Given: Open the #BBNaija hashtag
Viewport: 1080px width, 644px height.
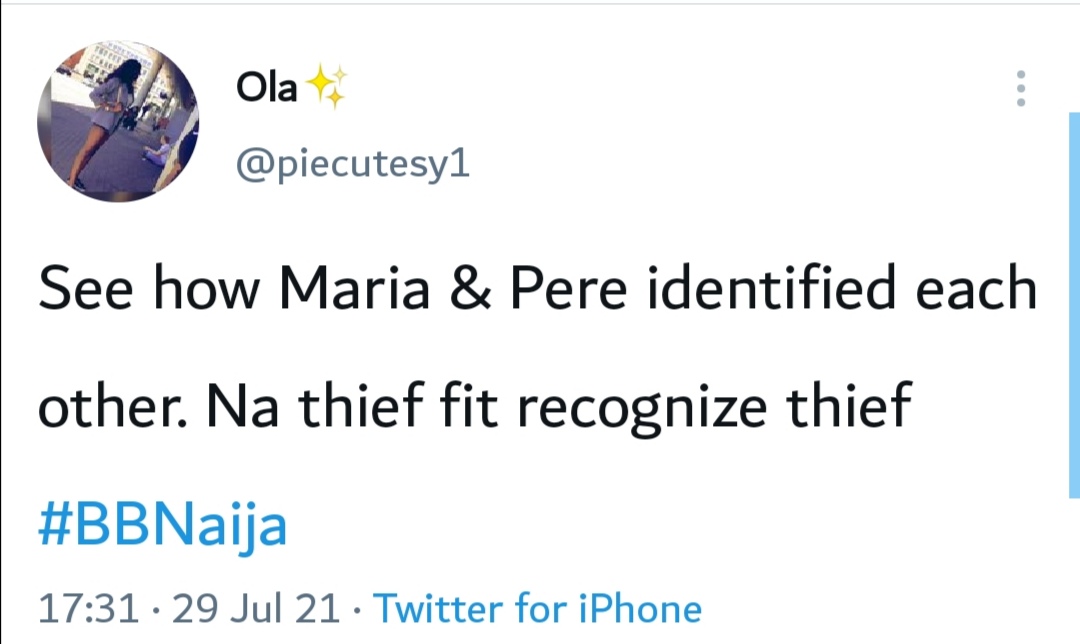Looking at the screenshot, I should (x=163, y=525).
